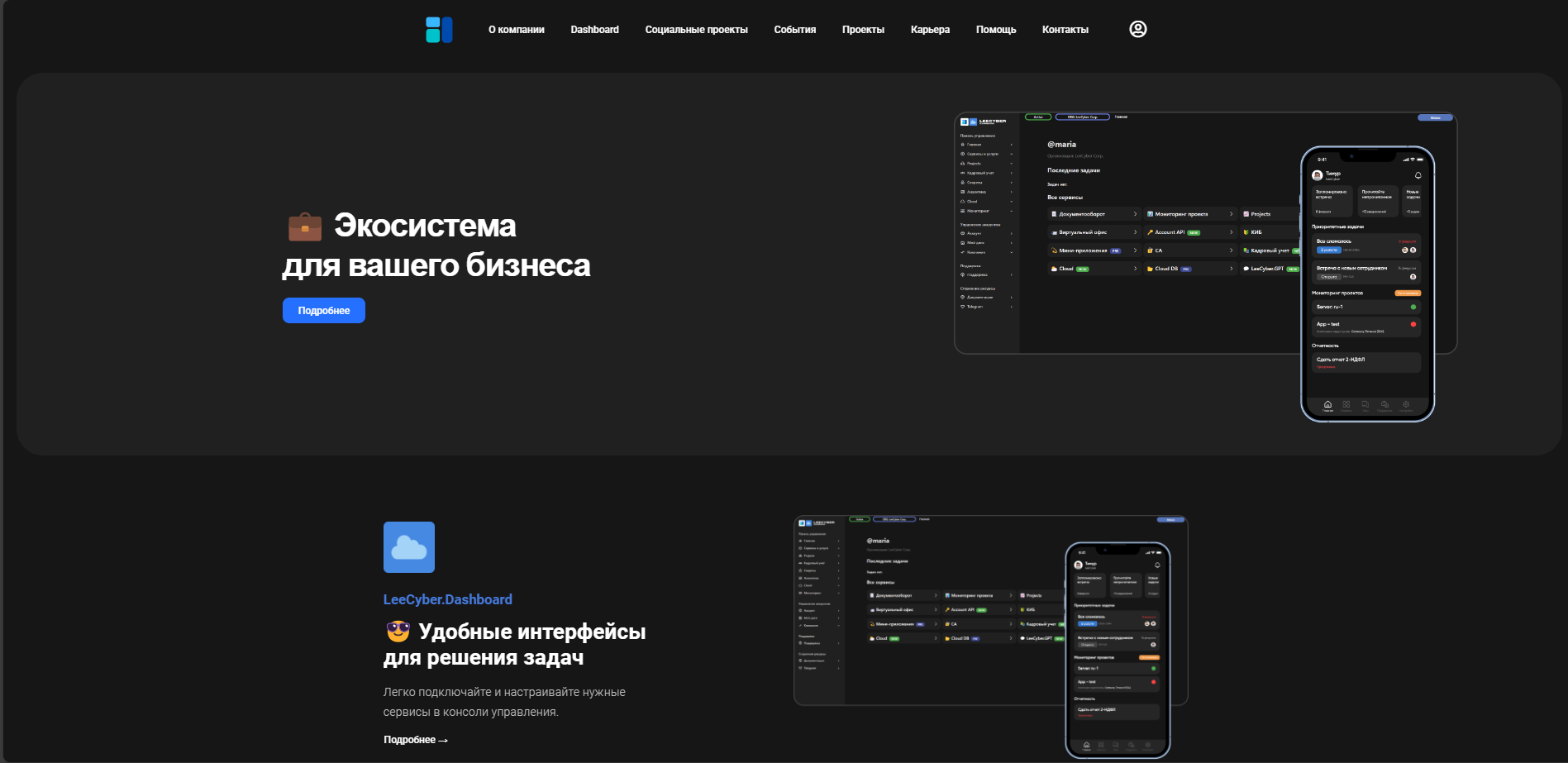The height and width of the screenshot is (763, 1568).
Task: Open the О компании menu item
Action: [x=516, y=30]
